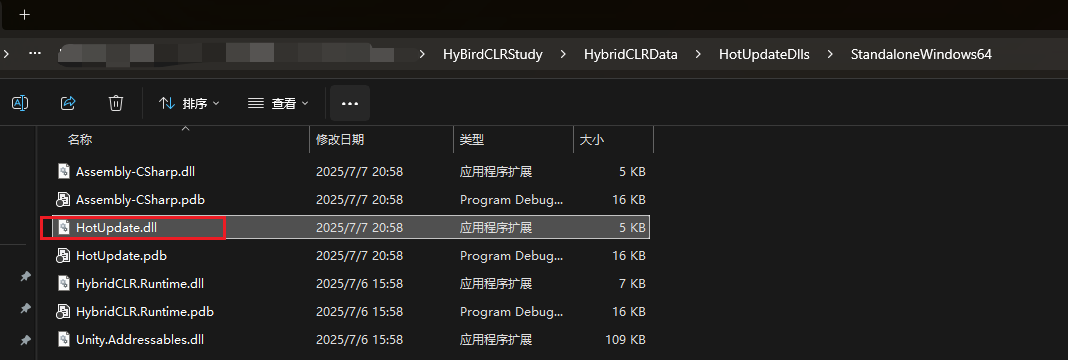Click 应用程序扩展 type of Assembly-CSharp.dll

[496, 171]
